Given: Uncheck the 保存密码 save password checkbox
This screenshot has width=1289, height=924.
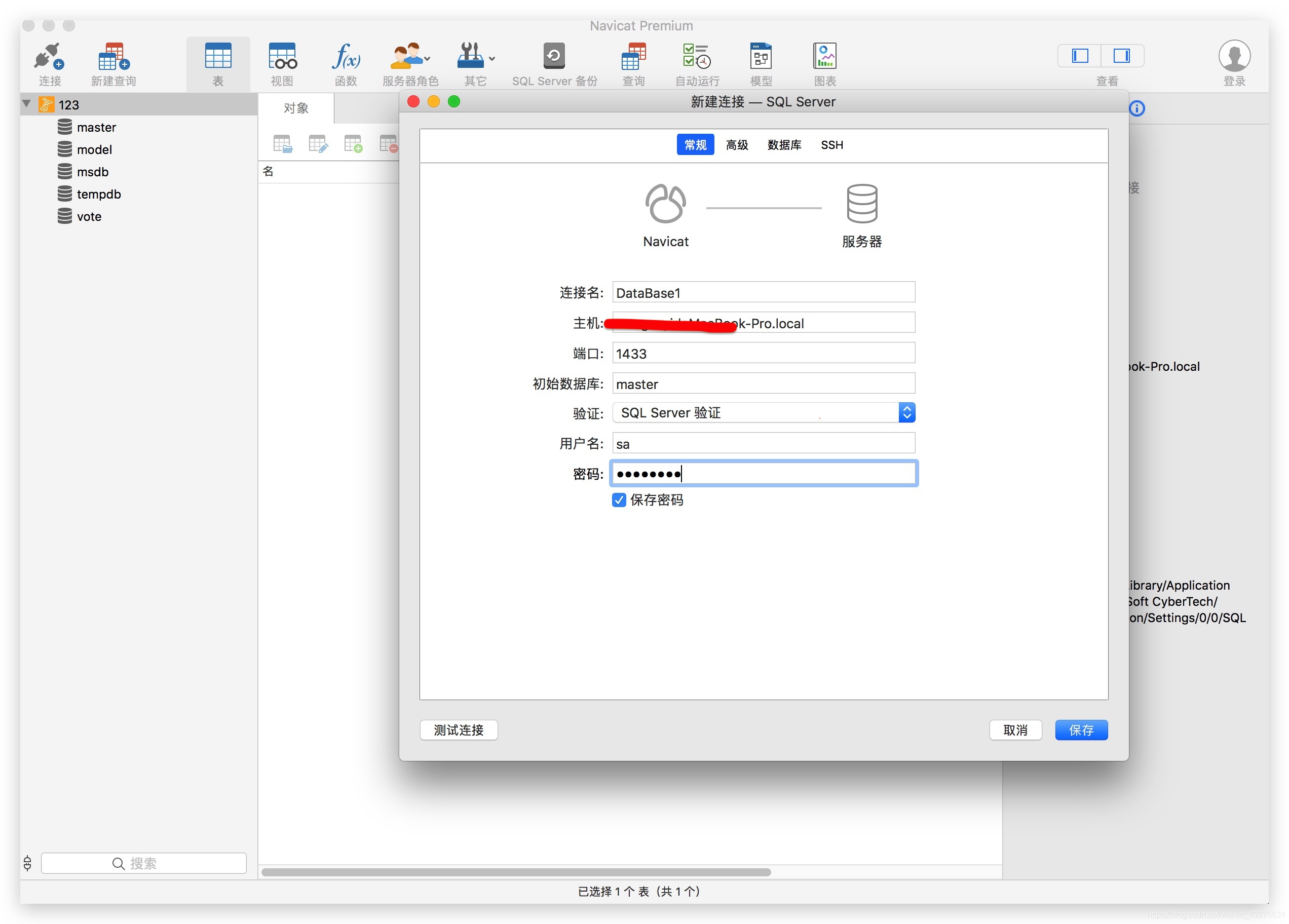Looking at the screenshot, I should pos(619,500).
